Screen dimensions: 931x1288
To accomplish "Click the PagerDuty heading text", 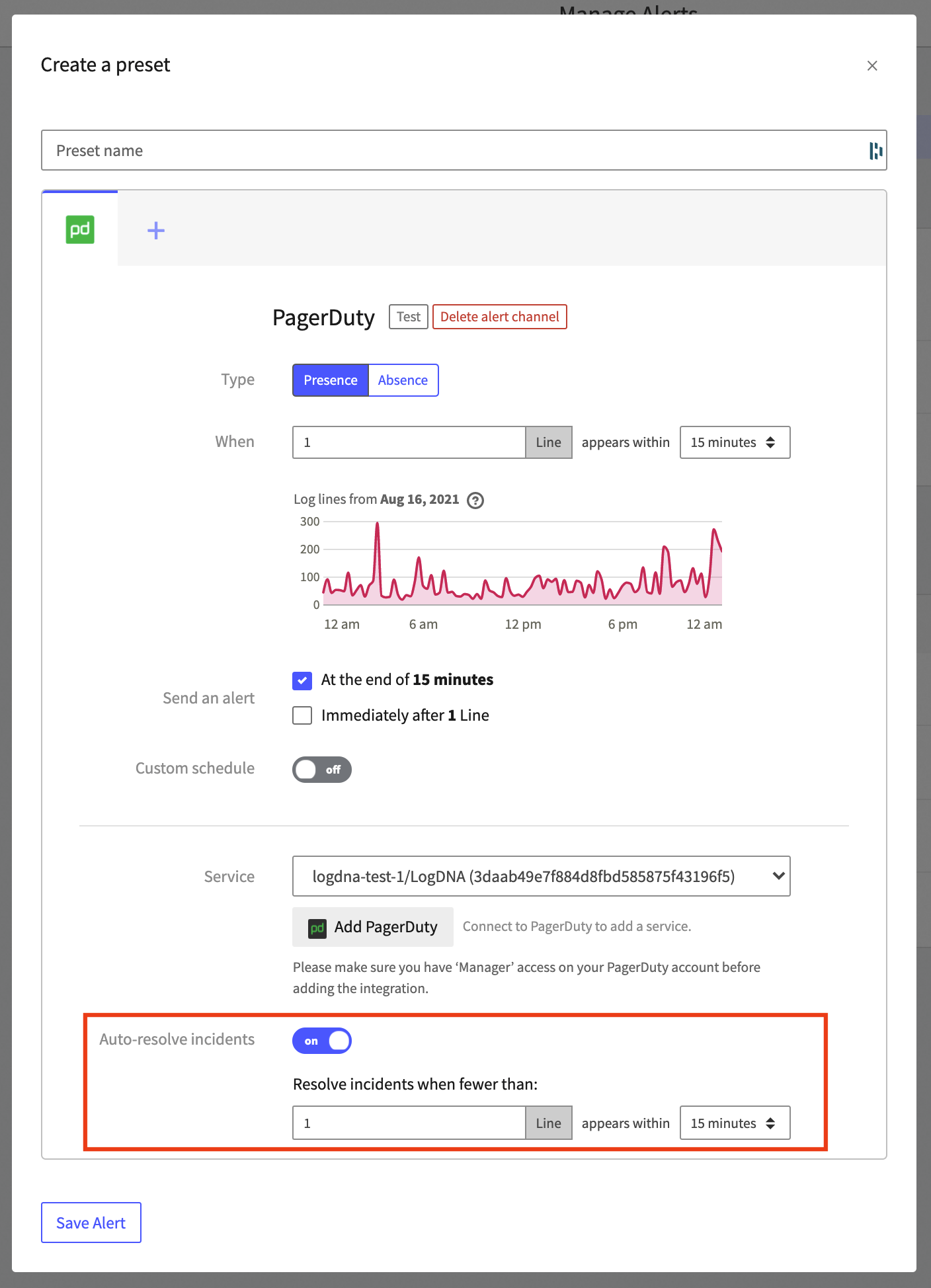I will (x=323, y=317).
